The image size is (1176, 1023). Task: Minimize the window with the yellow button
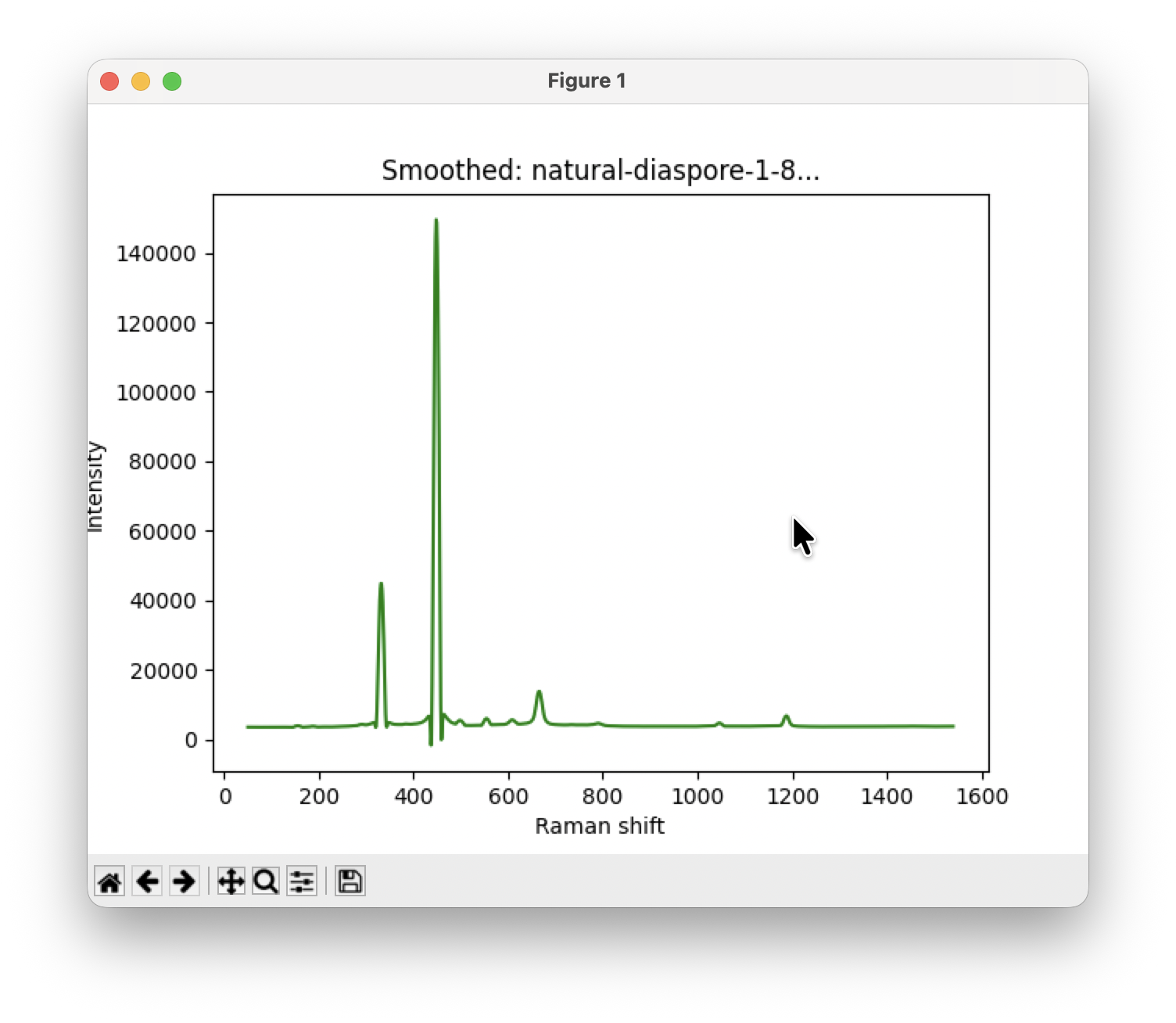pos(141,81)
